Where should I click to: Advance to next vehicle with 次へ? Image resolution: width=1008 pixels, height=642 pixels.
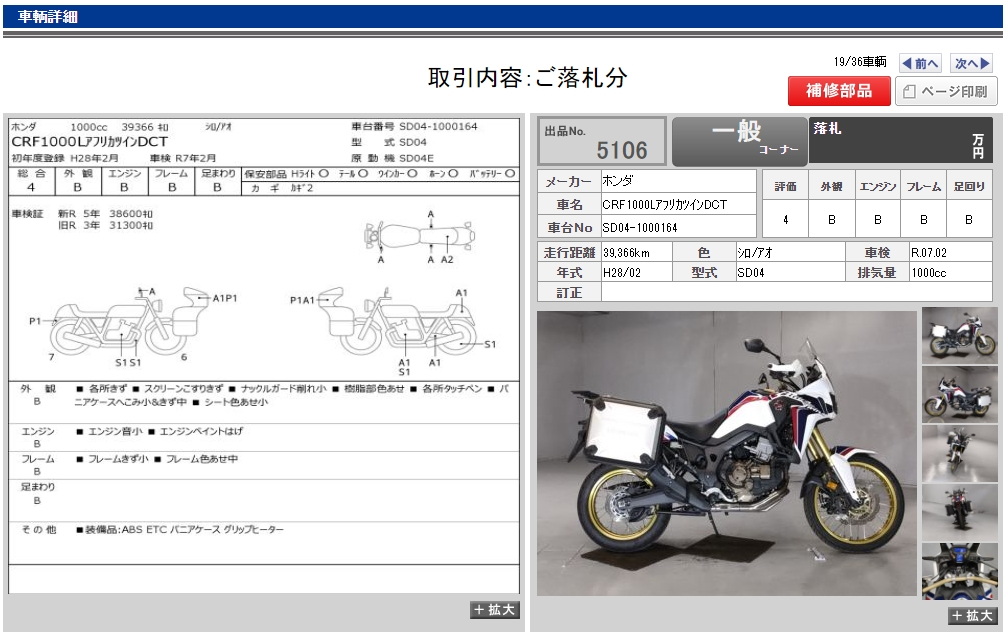coord(971,63)
